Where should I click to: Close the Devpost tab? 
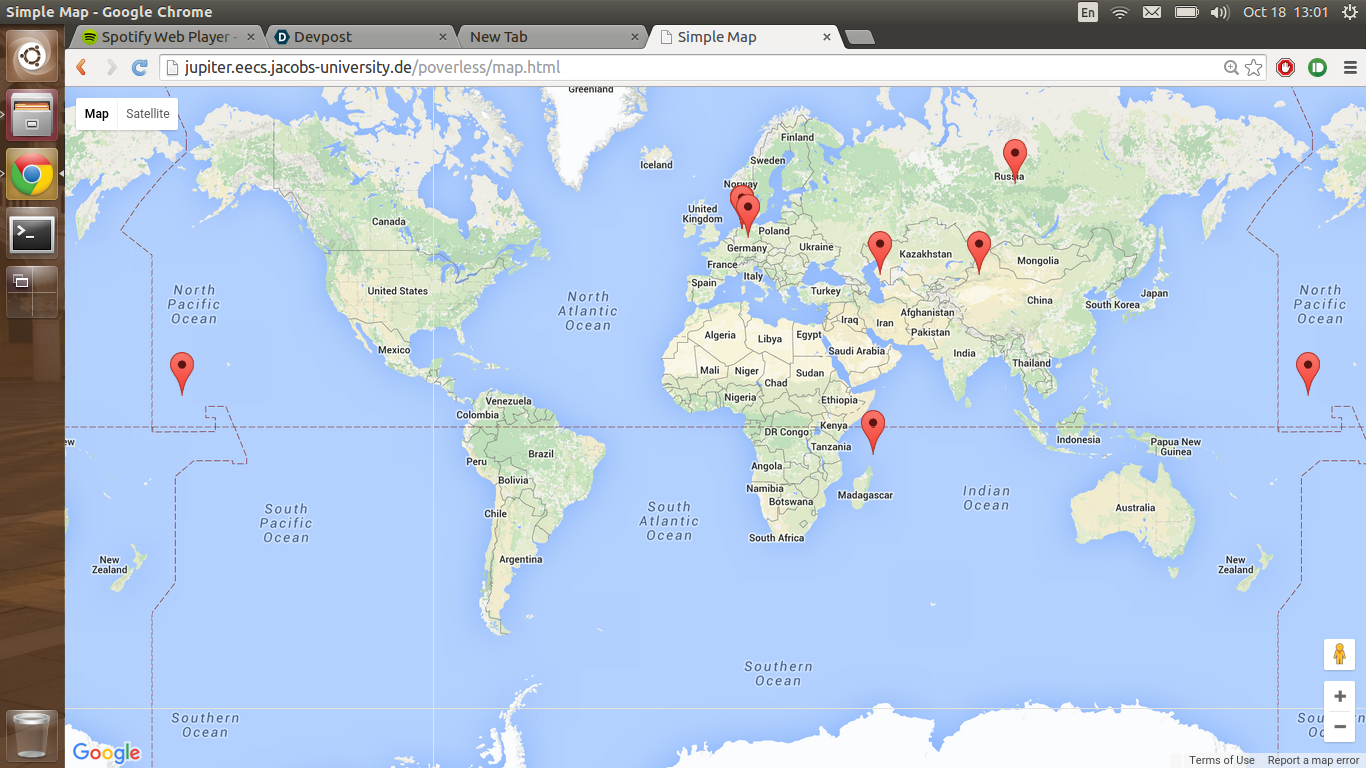coord(443,37)
